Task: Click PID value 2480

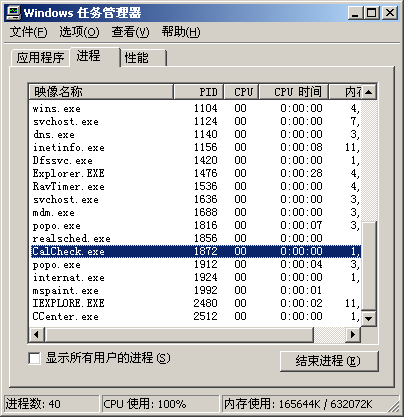Action: 205,303
